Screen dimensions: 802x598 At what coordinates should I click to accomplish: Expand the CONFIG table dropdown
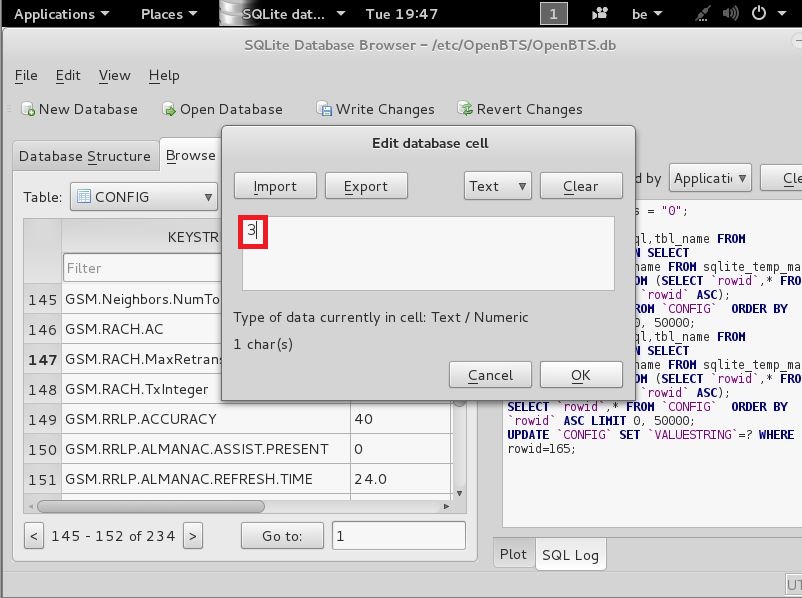pyautogui.click(x=144, y=197)
